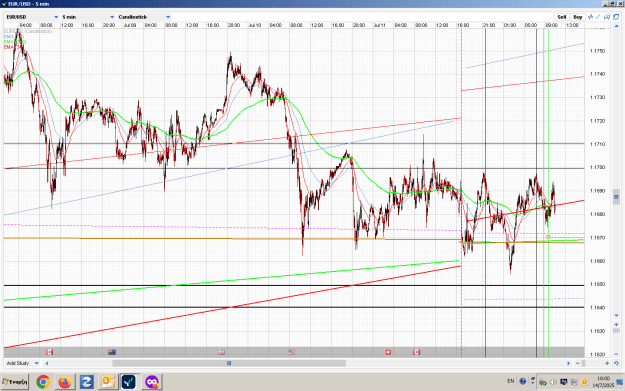Screen dimensions: 625x391
Task: Open the purple infinity app in taskbar
Action: point(151,382)
